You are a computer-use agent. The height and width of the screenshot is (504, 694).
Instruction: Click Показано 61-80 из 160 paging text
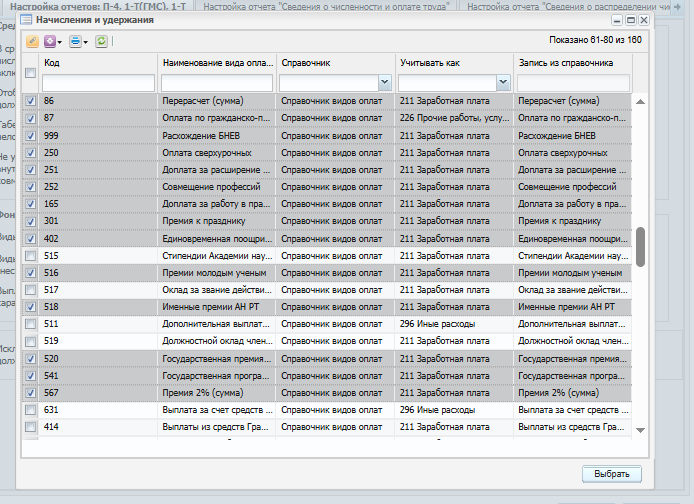click(x=595, y=40)
